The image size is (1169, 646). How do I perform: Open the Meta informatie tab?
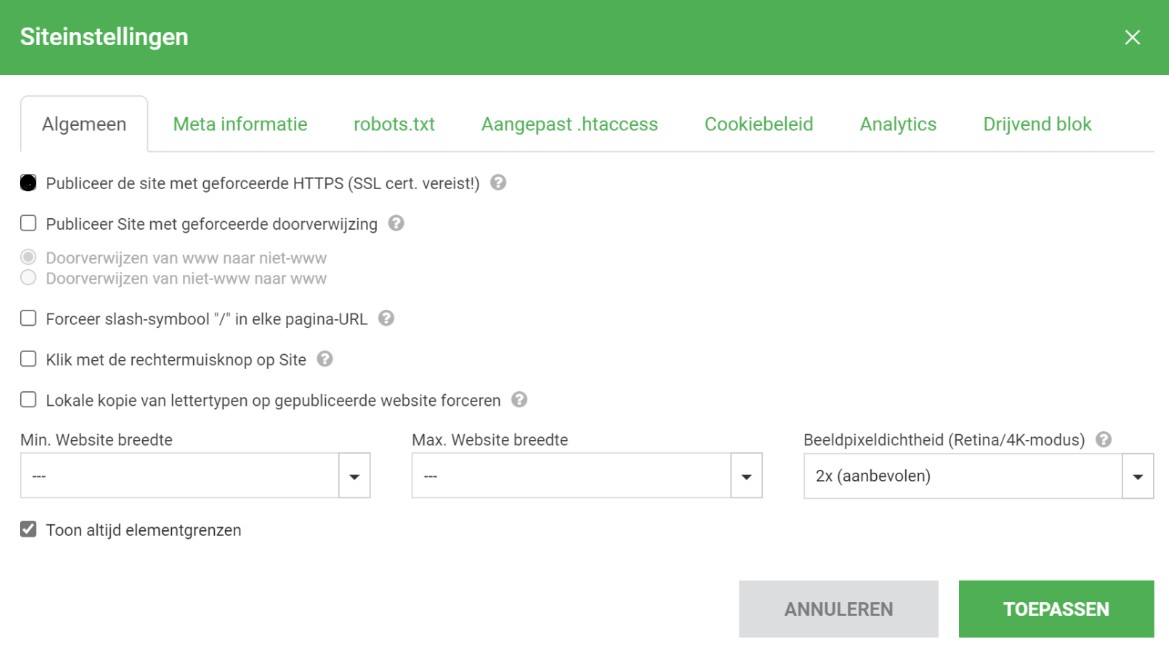coord(240,124)
